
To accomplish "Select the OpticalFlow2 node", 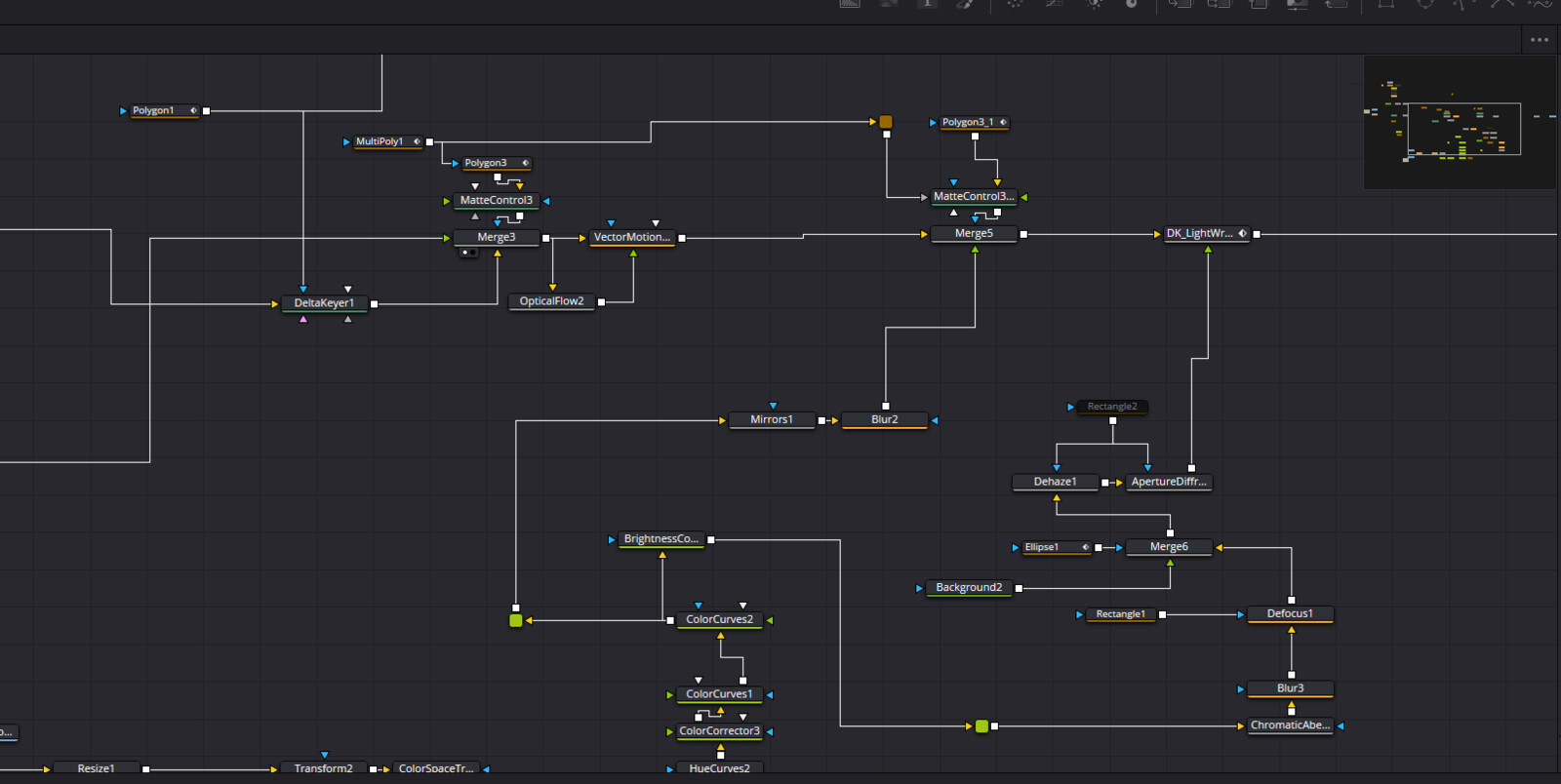I will (x=551, y=301).
